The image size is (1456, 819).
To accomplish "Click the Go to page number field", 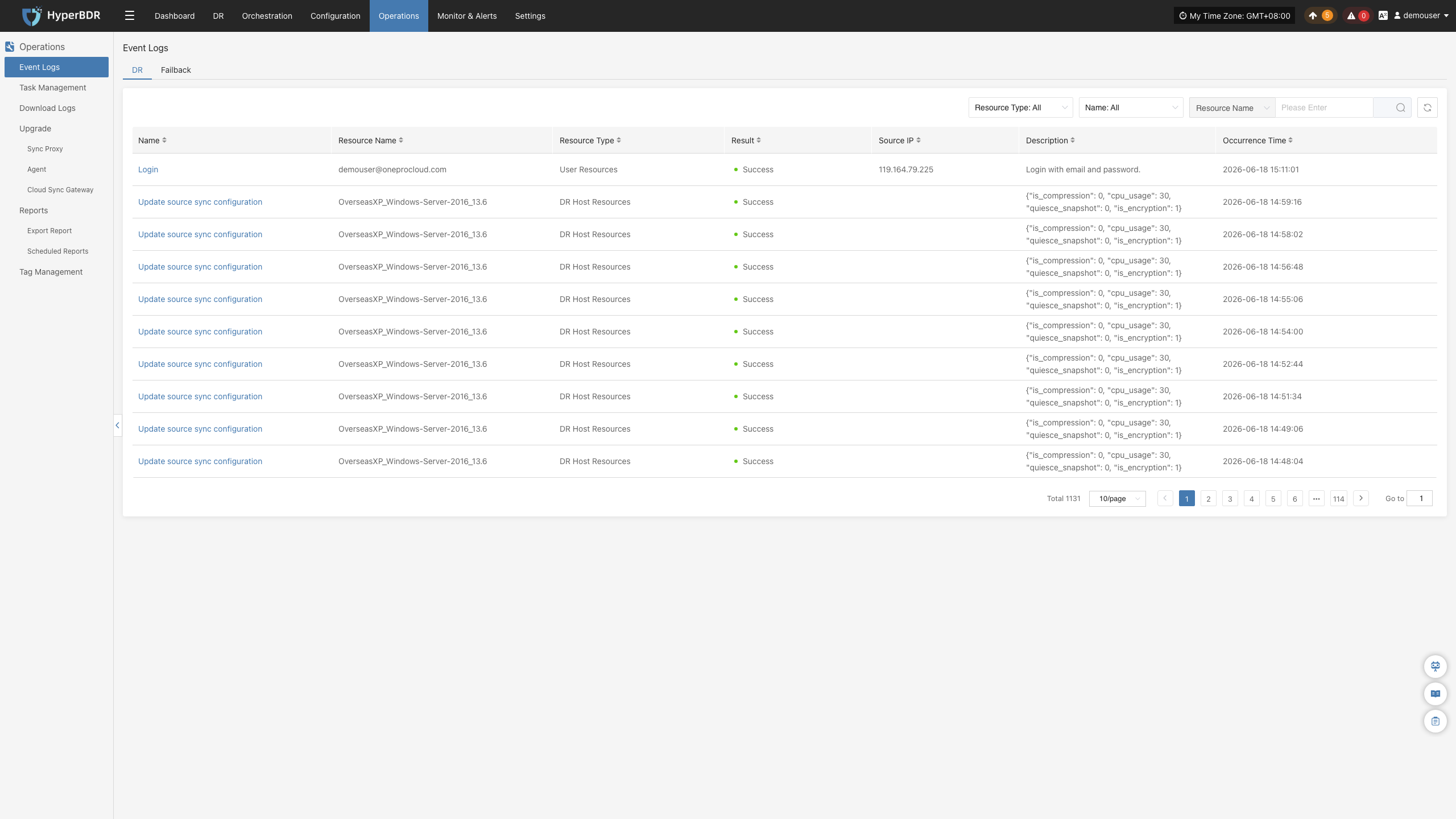I will (1420, 498).
